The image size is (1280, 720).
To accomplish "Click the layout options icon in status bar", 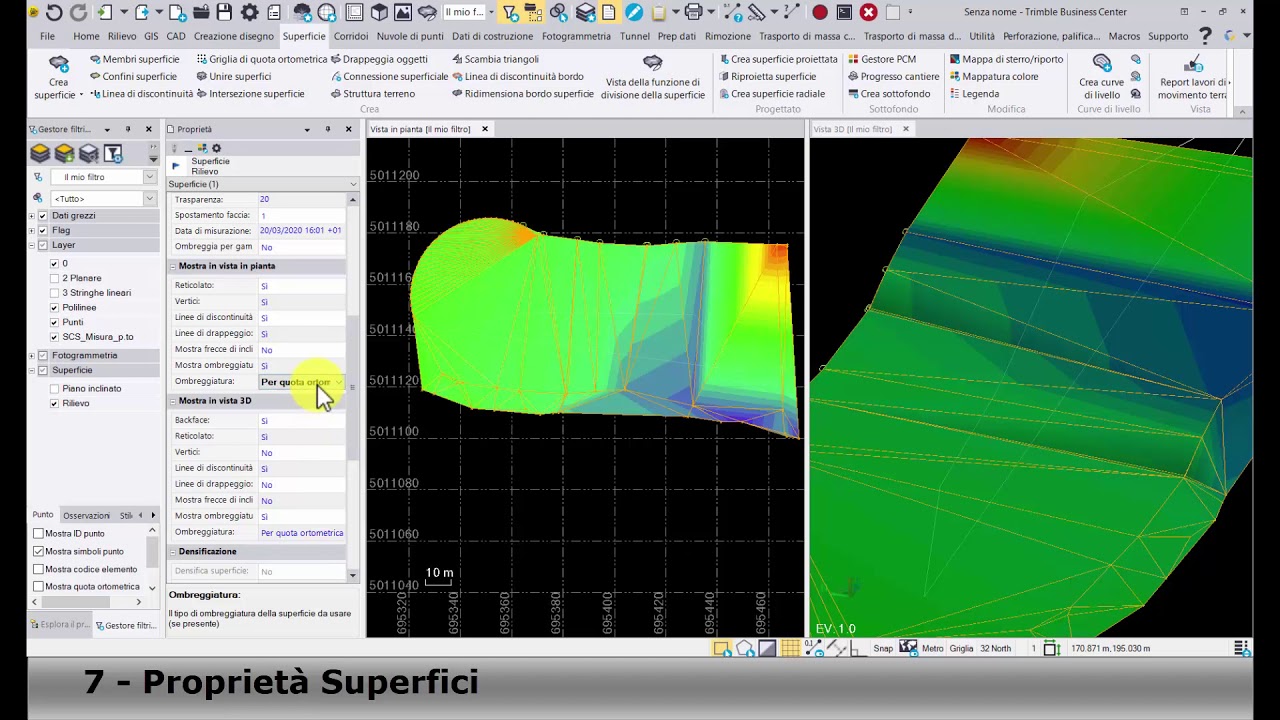I will (1241, 648).
